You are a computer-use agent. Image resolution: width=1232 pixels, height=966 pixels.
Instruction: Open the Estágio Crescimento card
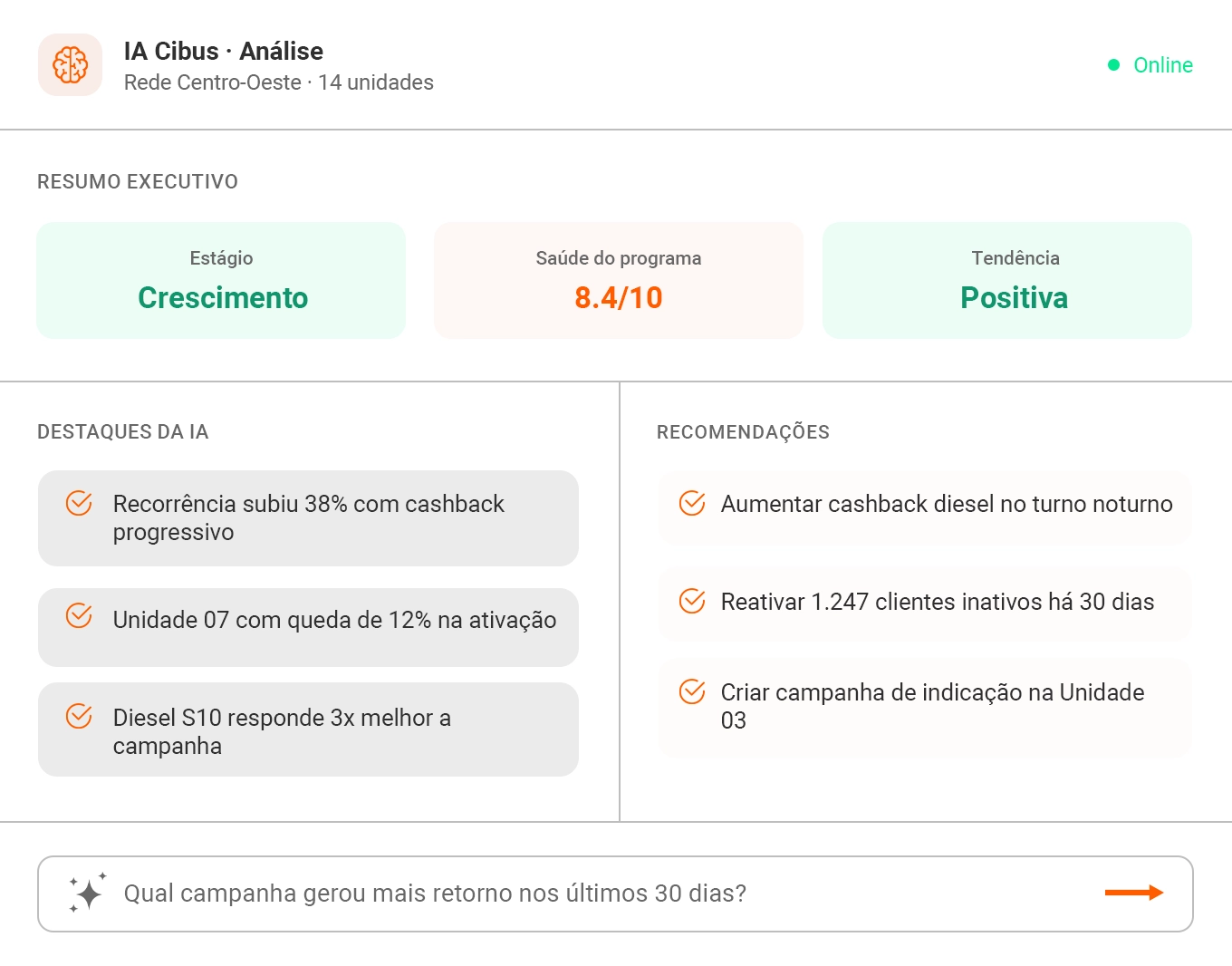(x=221, y=280)
